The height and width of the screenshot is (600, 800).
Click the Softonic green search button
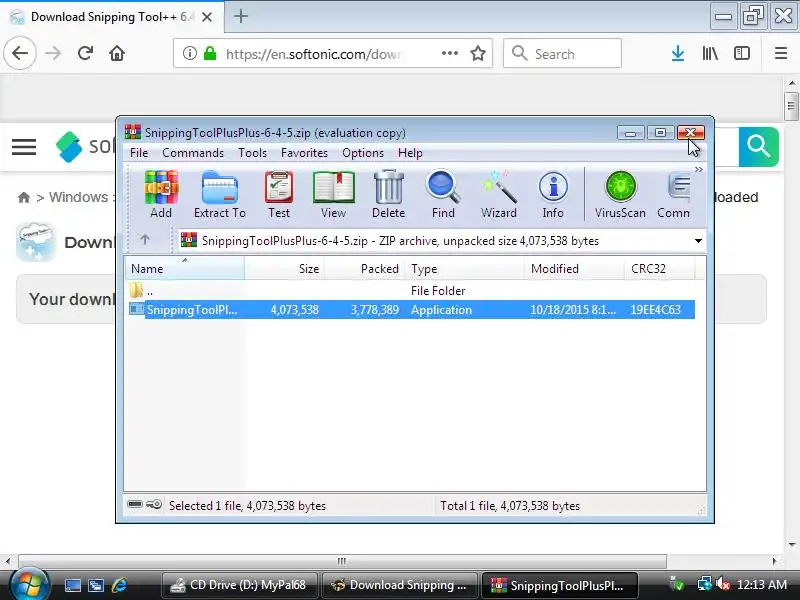pyautogui.click(x=759, y=147)
